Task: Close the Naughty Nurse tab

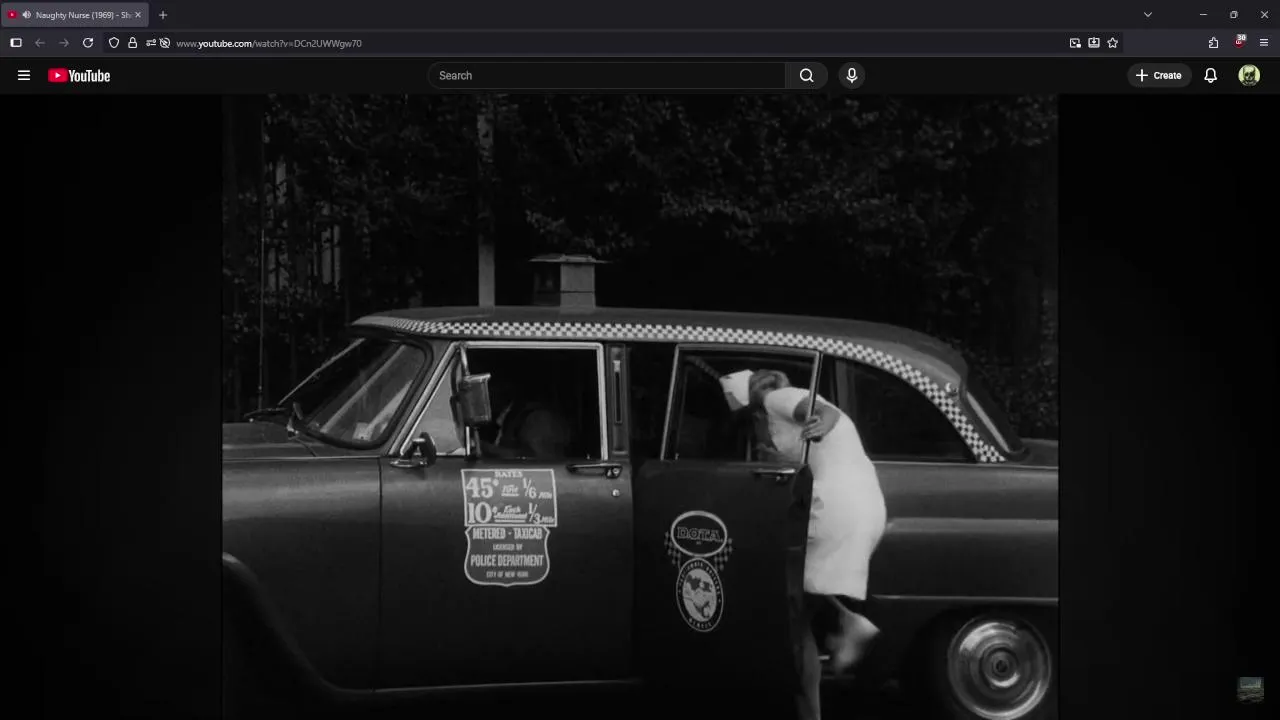Action: 138,15
